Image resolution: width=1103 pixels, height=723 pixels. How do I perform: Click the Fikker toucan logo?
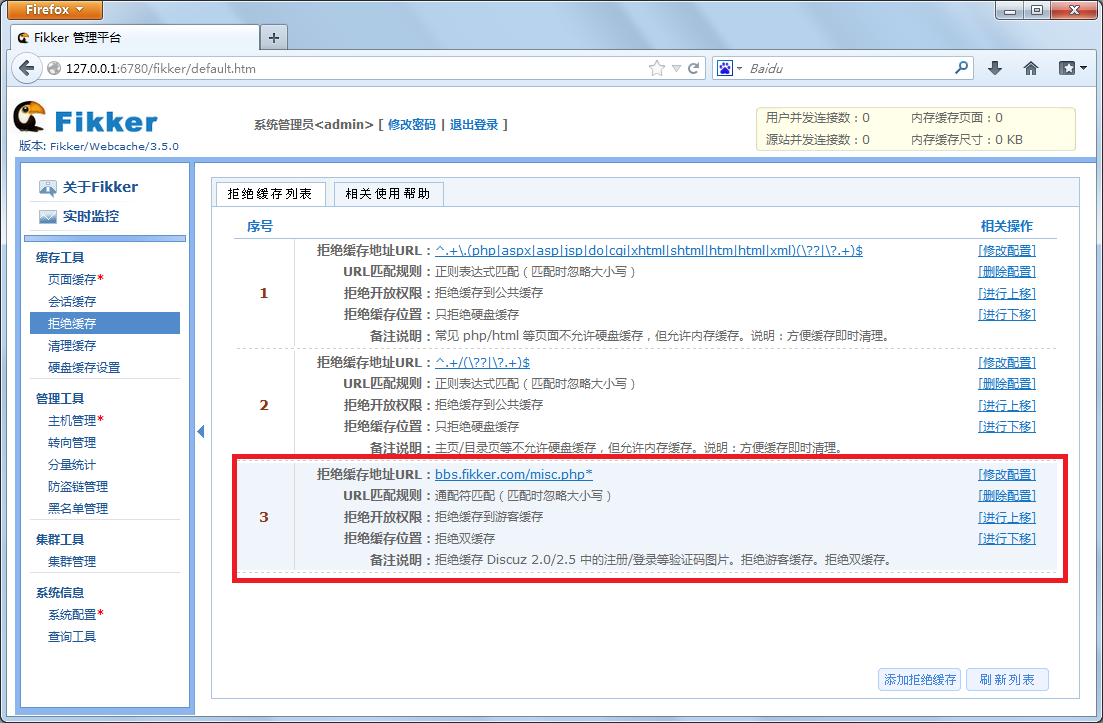(x=30, y=117)
